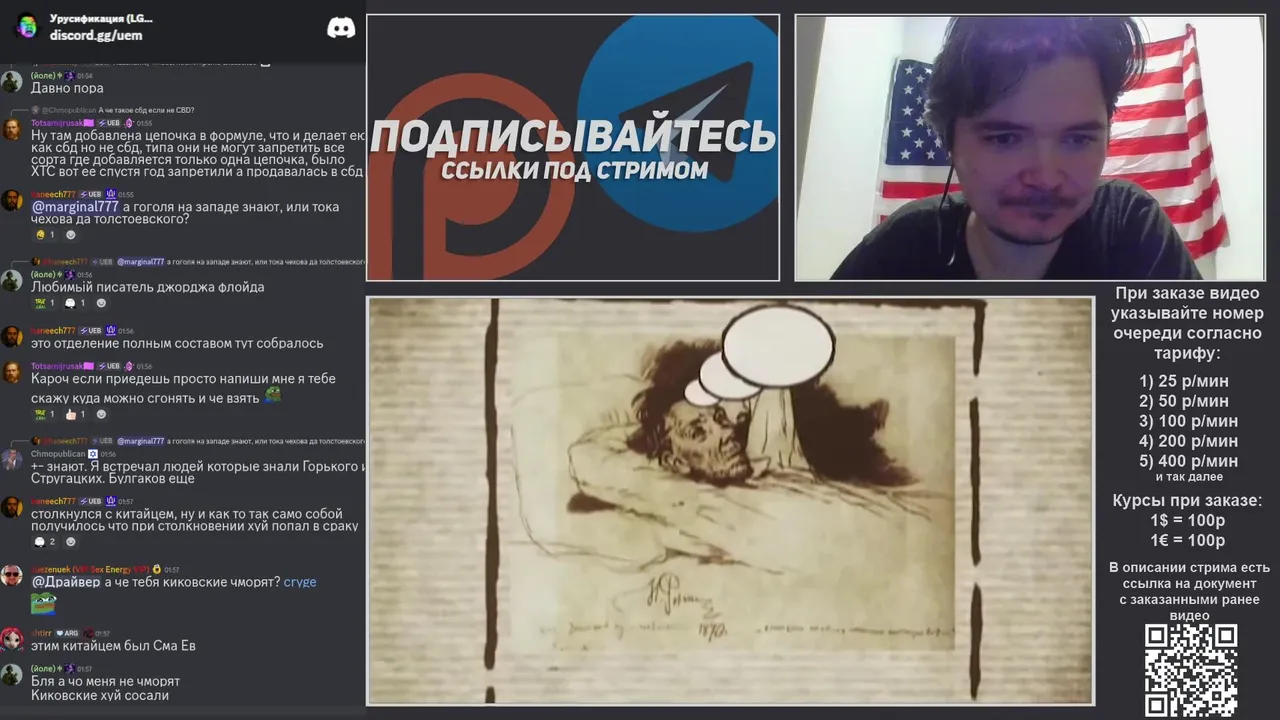The width and height of the screenshot is (1280, 720).
Task: Click the ARG-tagged username at 01:57
Action: click(x=41, y=634)
